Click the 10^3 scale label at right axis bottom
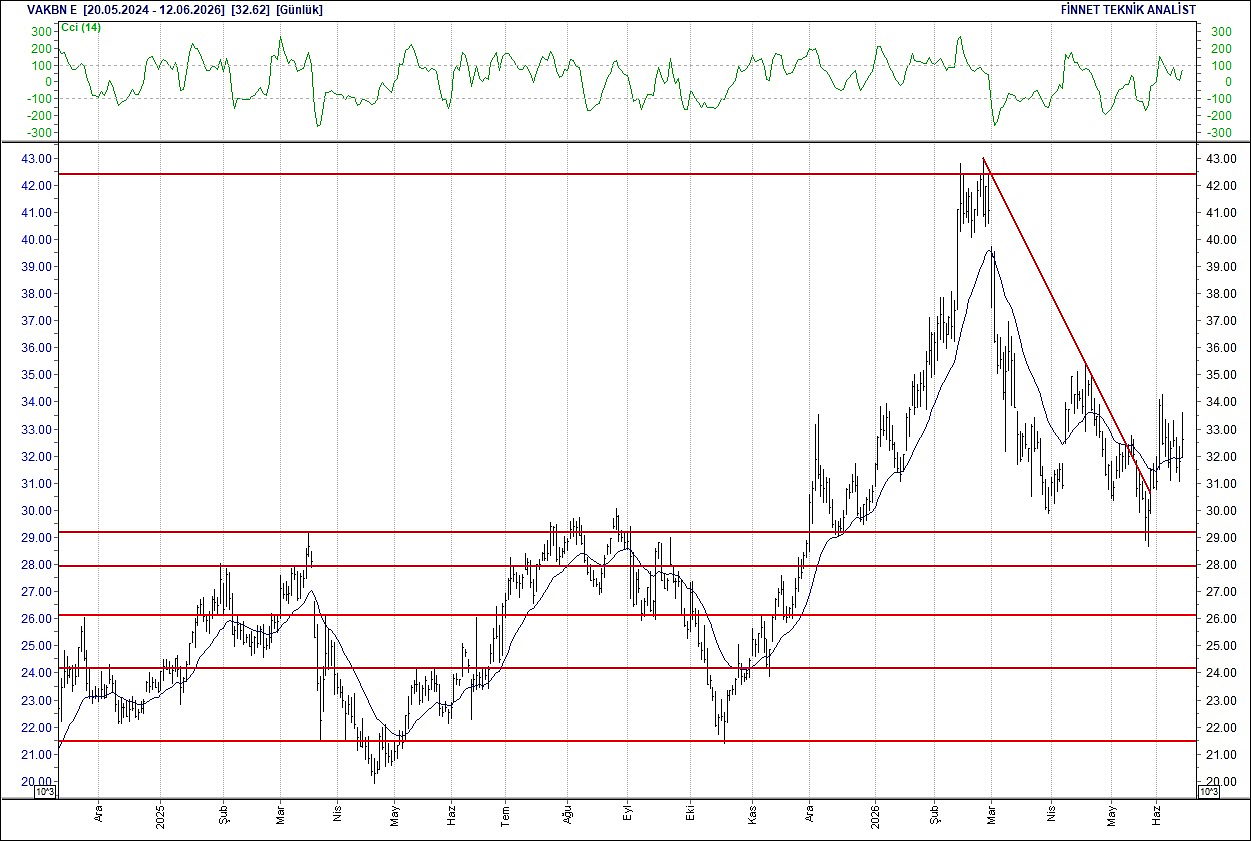This screenshot has height=841, width=1251. (1208, 792)
